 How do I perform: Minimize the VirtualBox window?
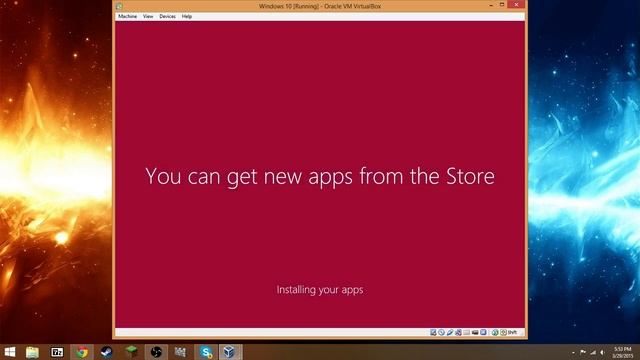click(491, 5)
